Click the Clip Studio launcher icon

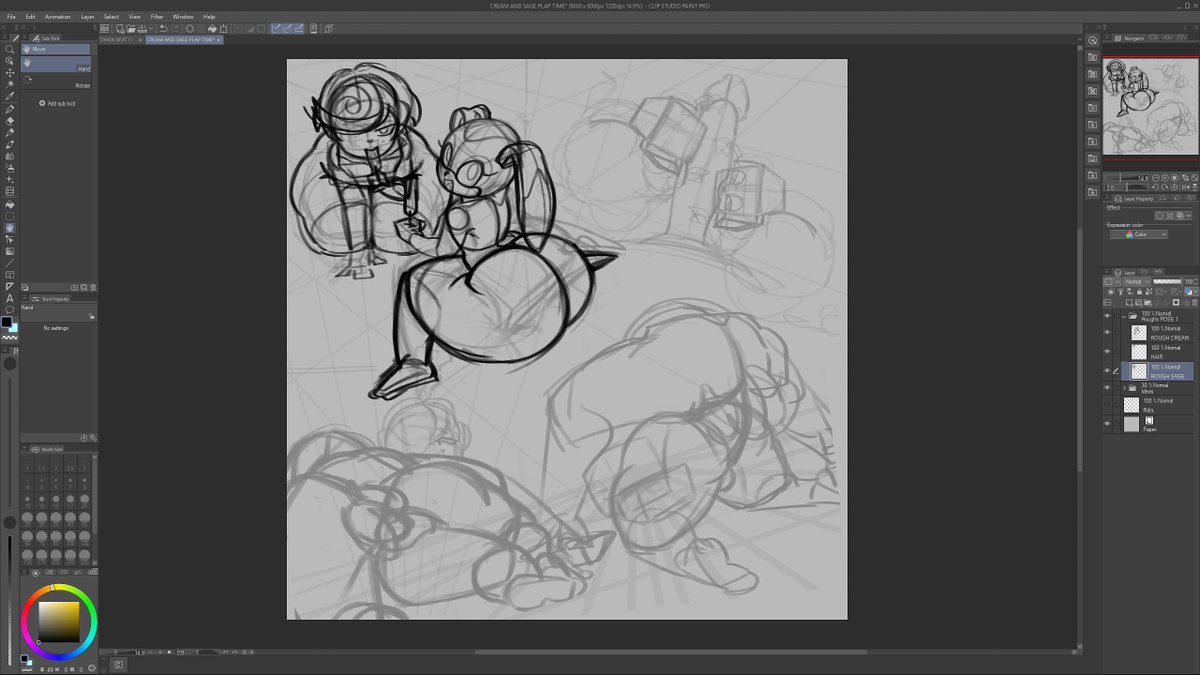tap(104, 28)
